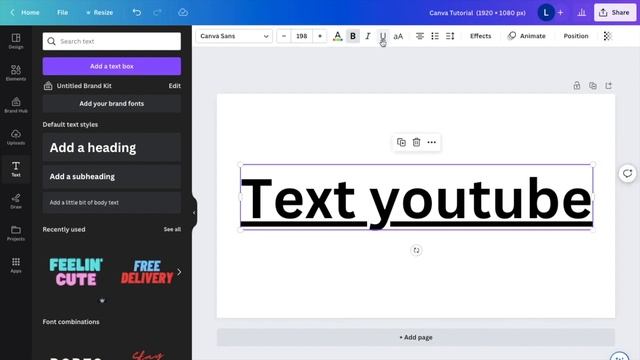The width and height of the screenshot is (640, 360).
Task: Click the Search text field
Action: pos(112,41)
